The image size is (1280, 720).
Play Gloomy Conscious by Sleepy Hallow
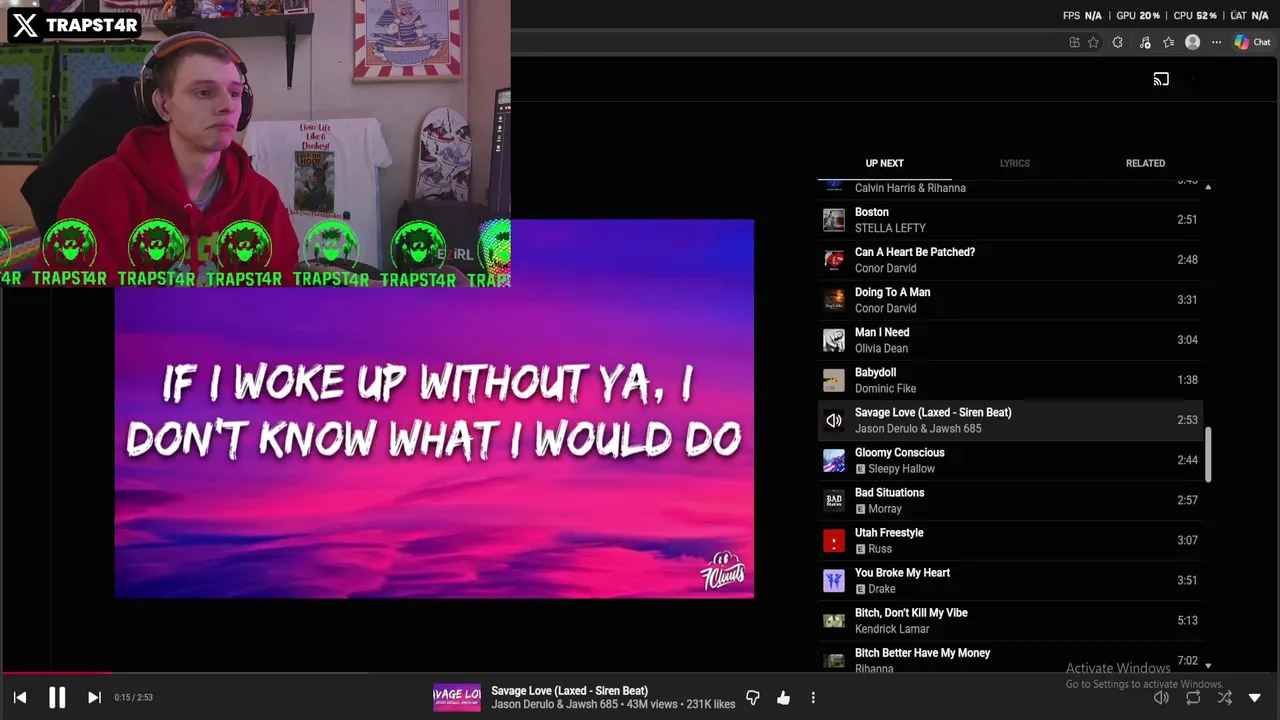[1010, 460]
